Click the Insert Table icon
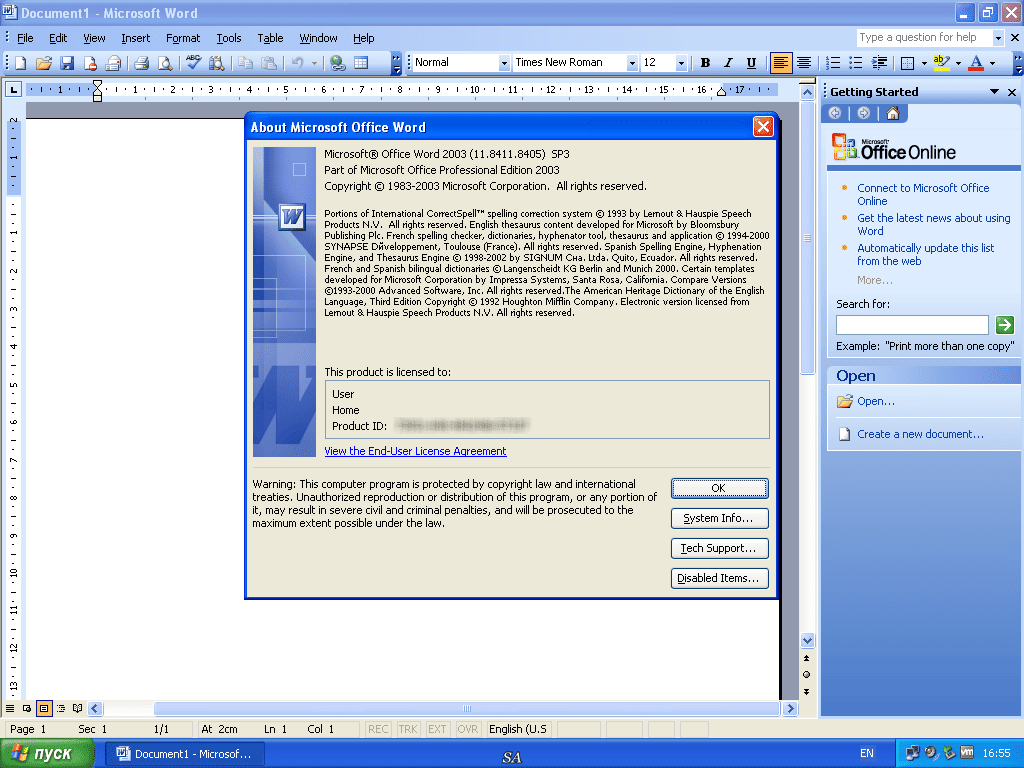1024x768 pixels. click(x=361, y=63)
